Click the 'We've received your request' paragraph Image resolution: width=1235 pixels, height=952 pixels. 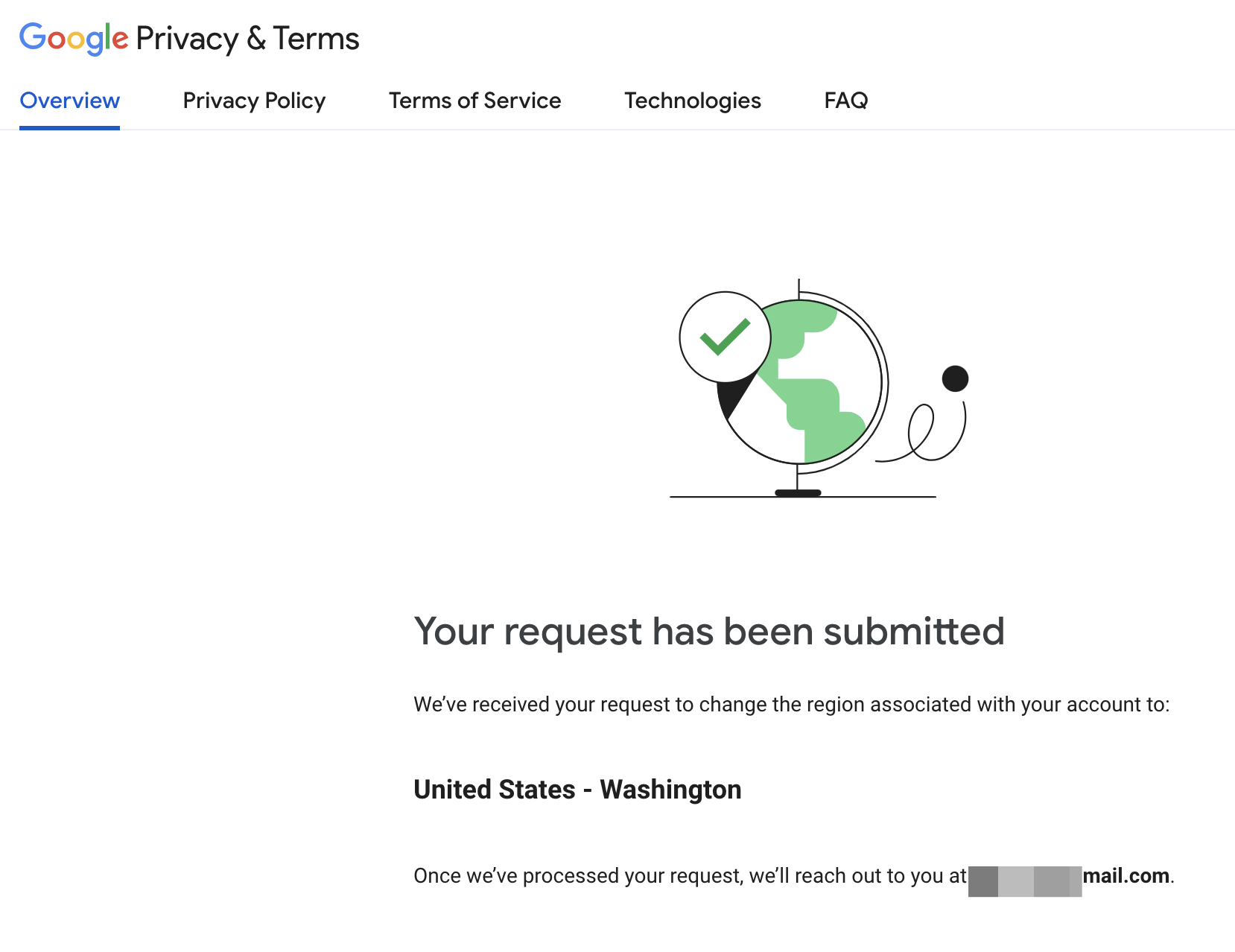point(792,705)
